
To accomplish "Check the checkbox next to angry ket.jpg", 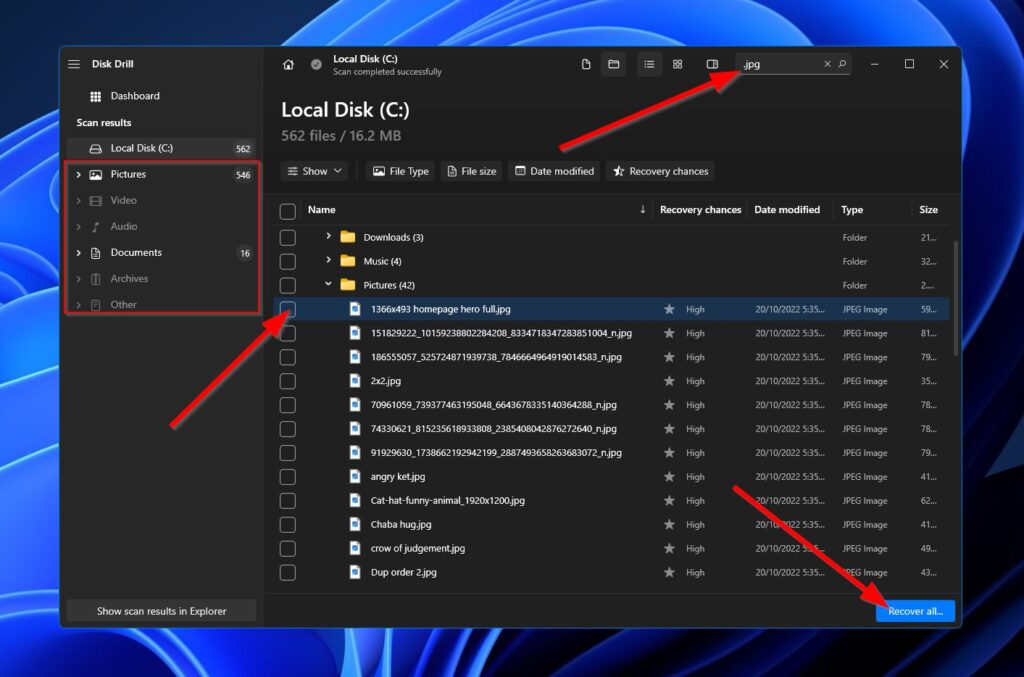I will pyautogui.click(x=288, y=476).
